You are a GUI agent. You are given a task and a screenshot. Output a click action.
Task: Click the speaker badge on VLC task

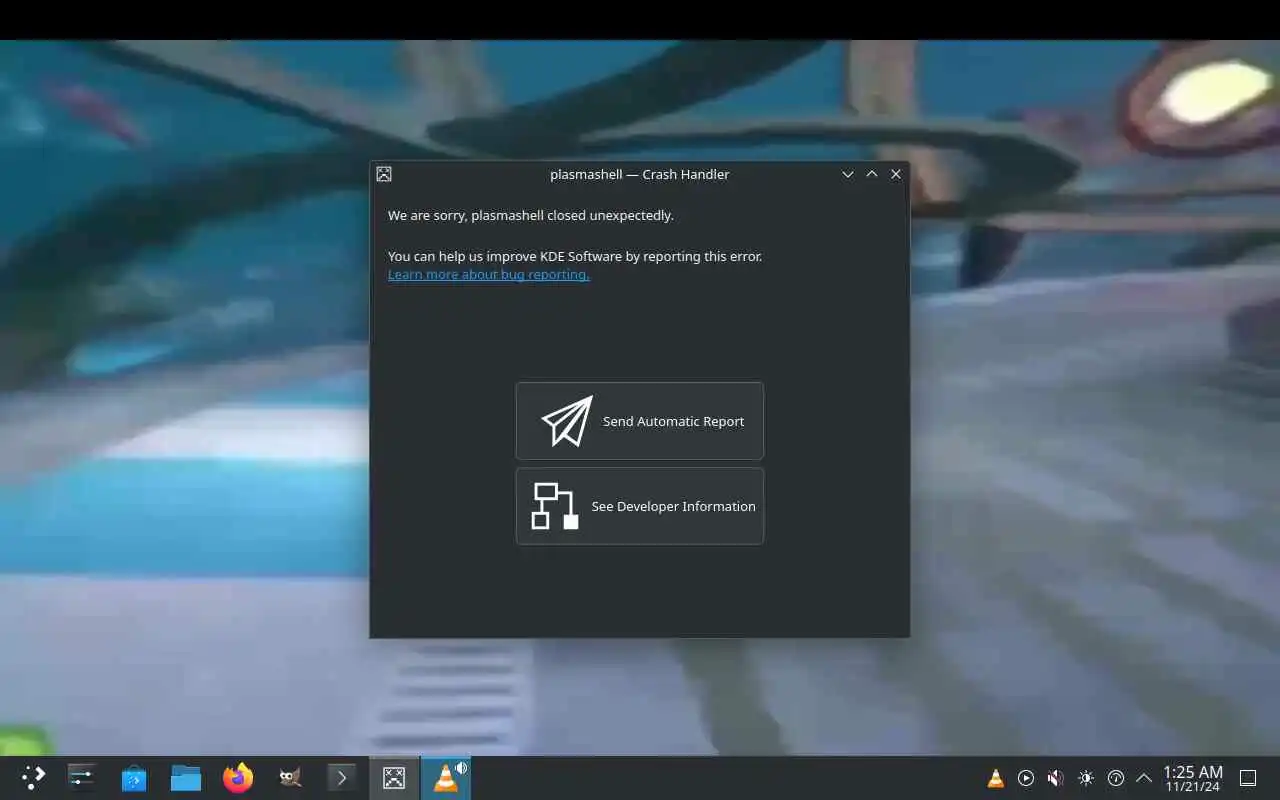(x=461, y=768)
